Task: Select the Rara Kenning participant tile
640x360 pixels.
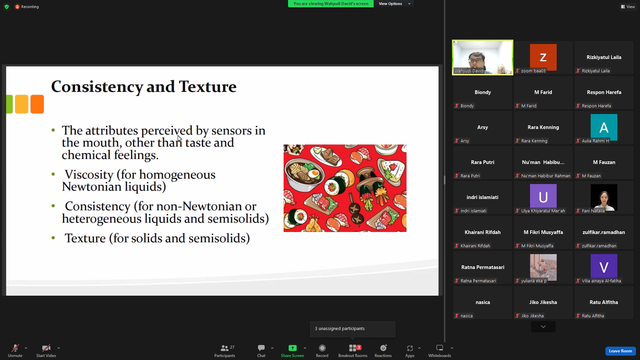Action: click(x=543, y=127)
